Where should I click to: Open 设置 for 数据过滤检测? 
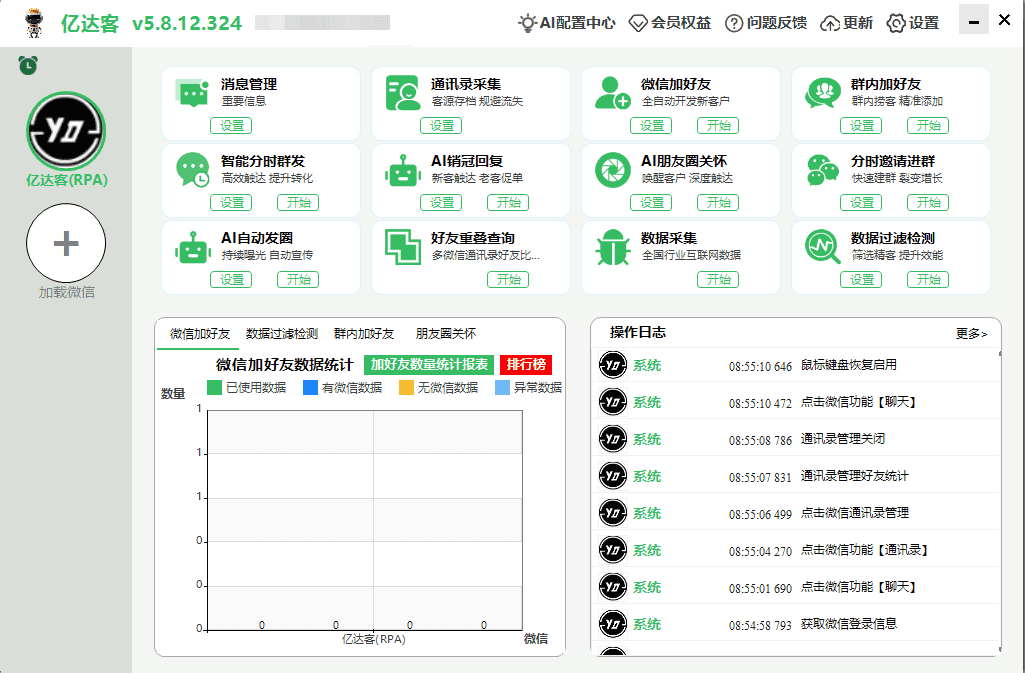[861, 280]
